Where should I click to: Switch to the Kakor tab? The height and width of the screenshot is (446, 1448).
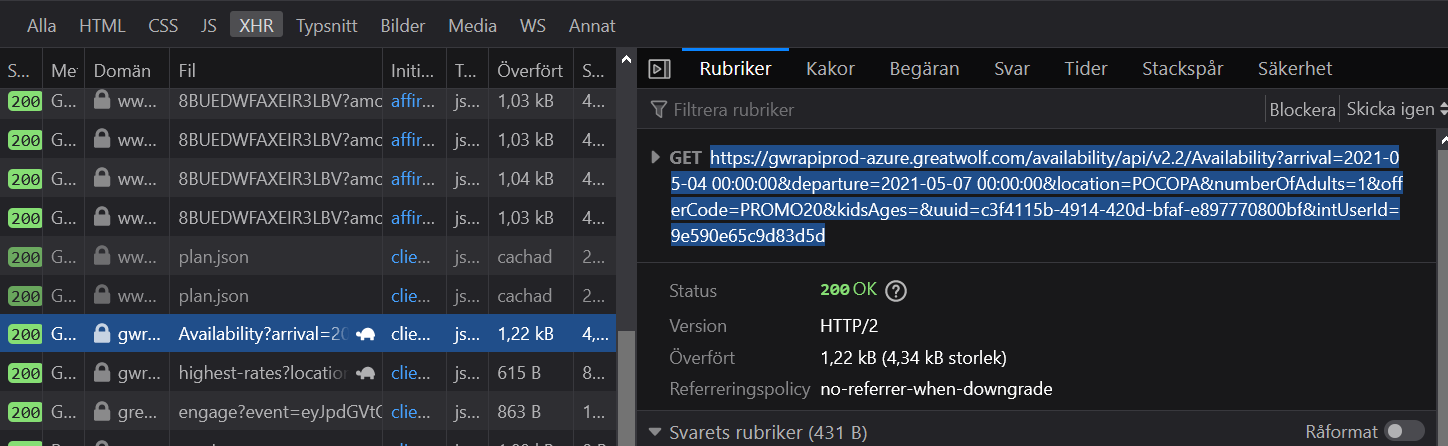tap(830, 69)
